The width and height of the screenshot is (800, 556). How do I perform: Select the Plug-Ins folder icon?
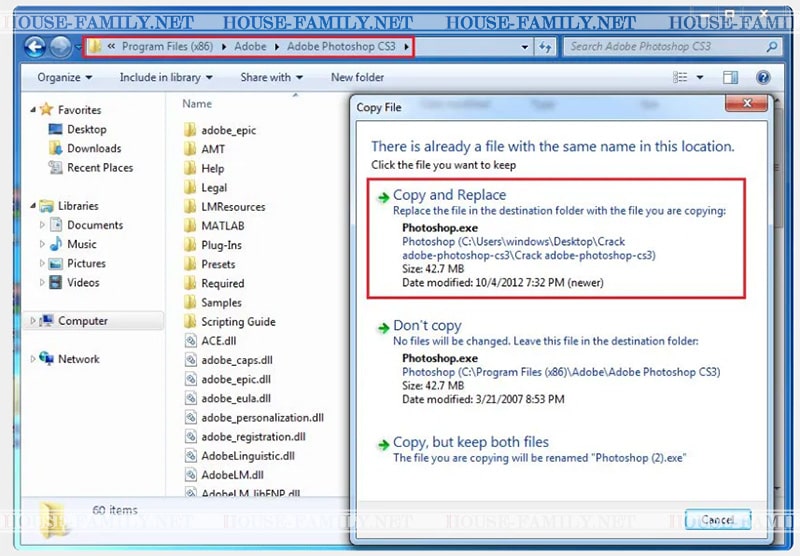(190, 245)
